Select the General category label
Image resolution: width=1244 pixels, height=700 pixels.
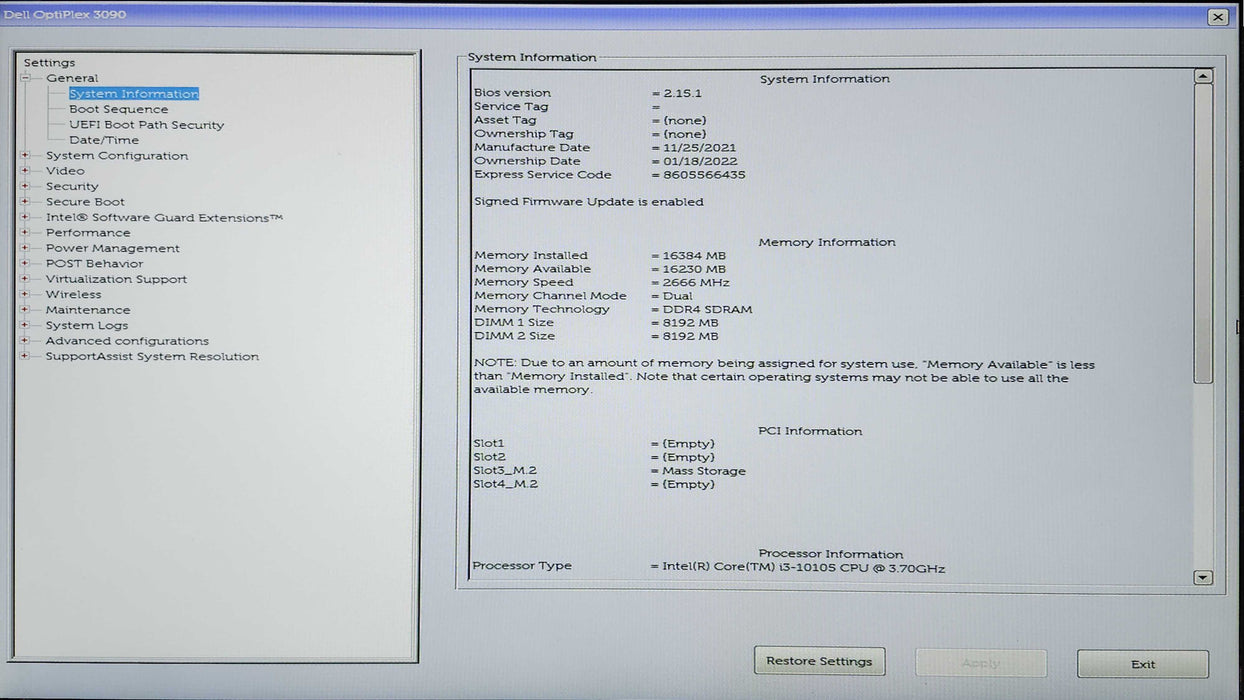click(72, 78)
